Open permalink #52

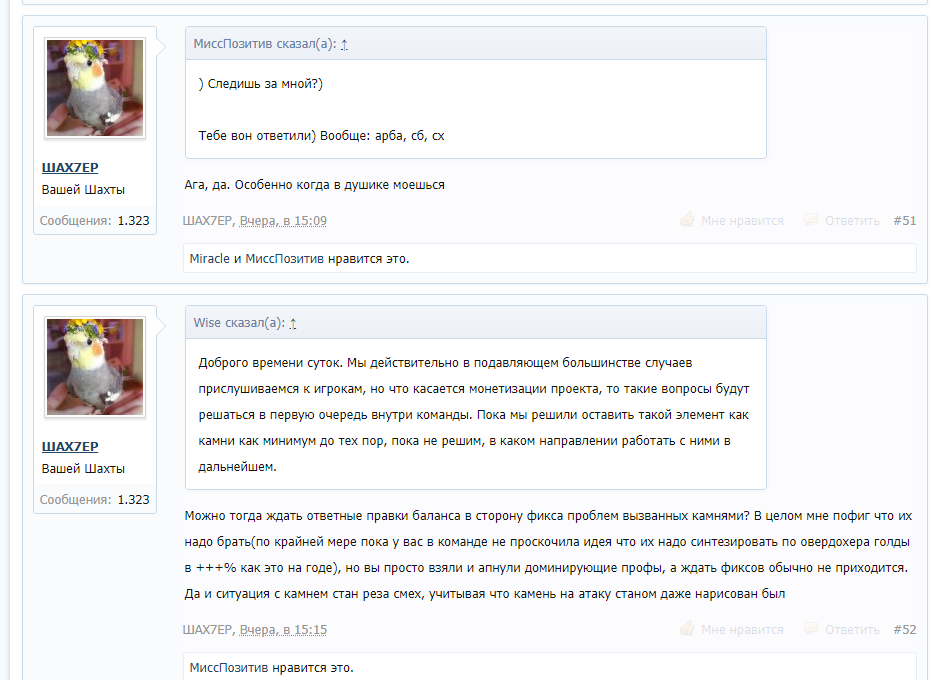pos(904,630)
